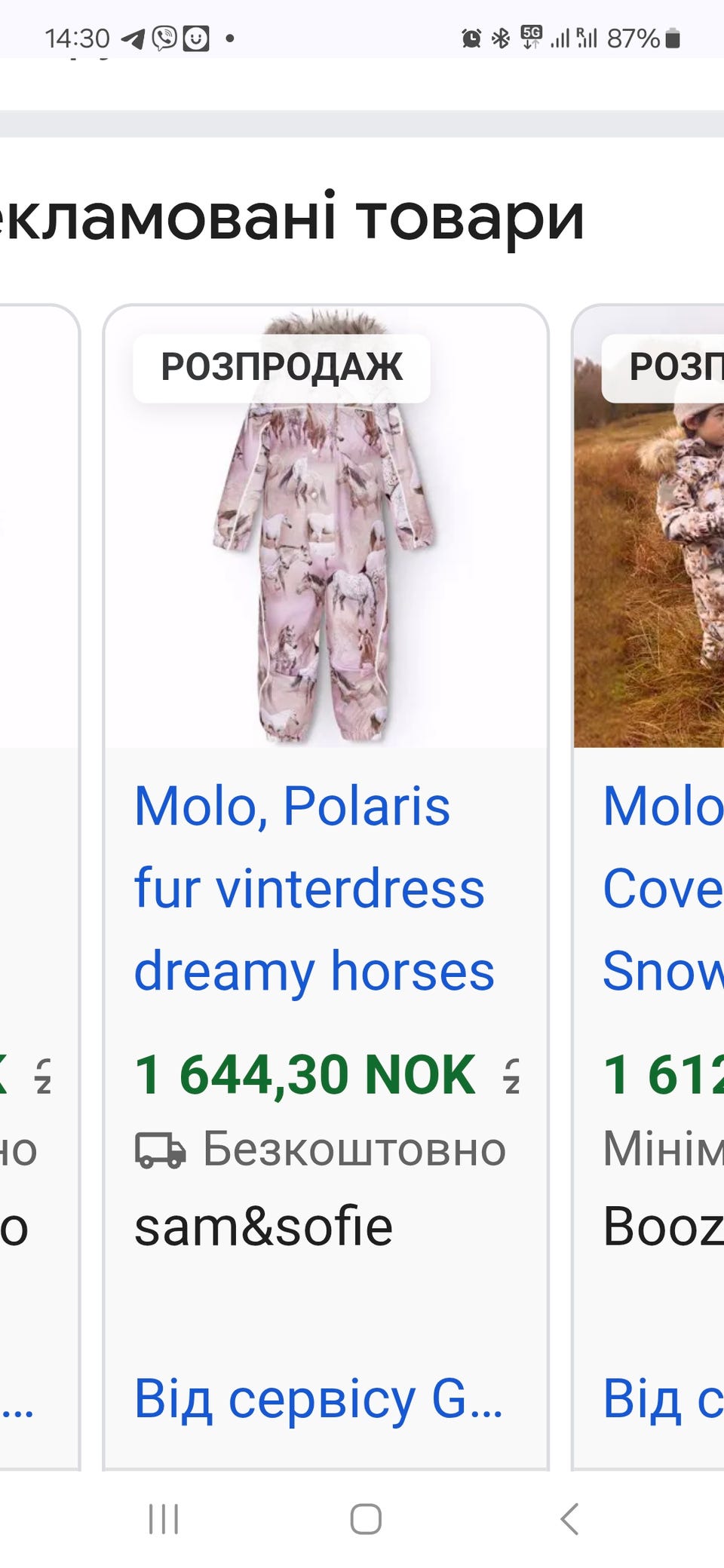Tap the РОЗПРОДАЖ badge on horse snowsuit card
The width and height of the screenshot is (724, 1568).
coord(281,367)
